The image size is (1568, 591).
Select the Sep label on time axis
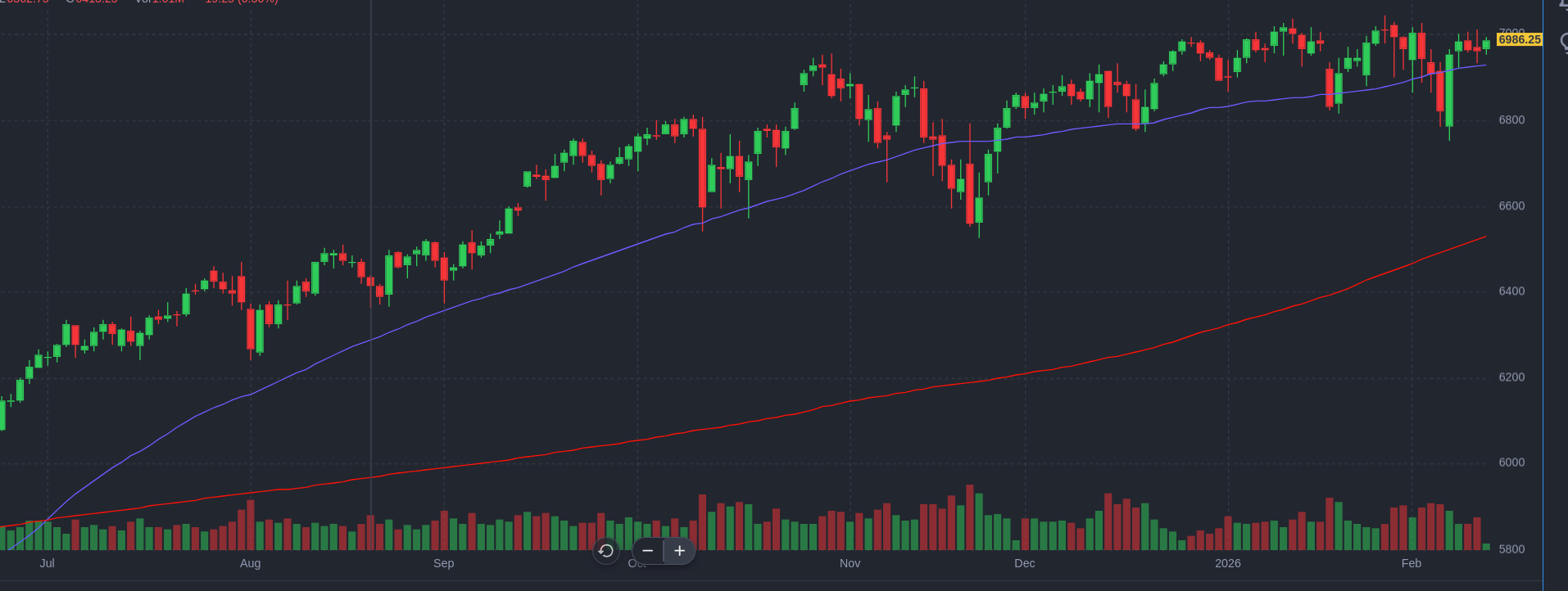443,563
